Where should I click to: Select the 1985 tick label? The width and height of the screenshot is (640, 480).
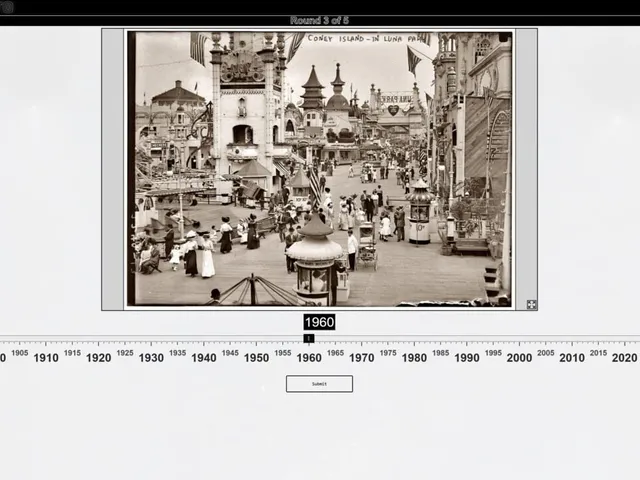click(441, 353)
